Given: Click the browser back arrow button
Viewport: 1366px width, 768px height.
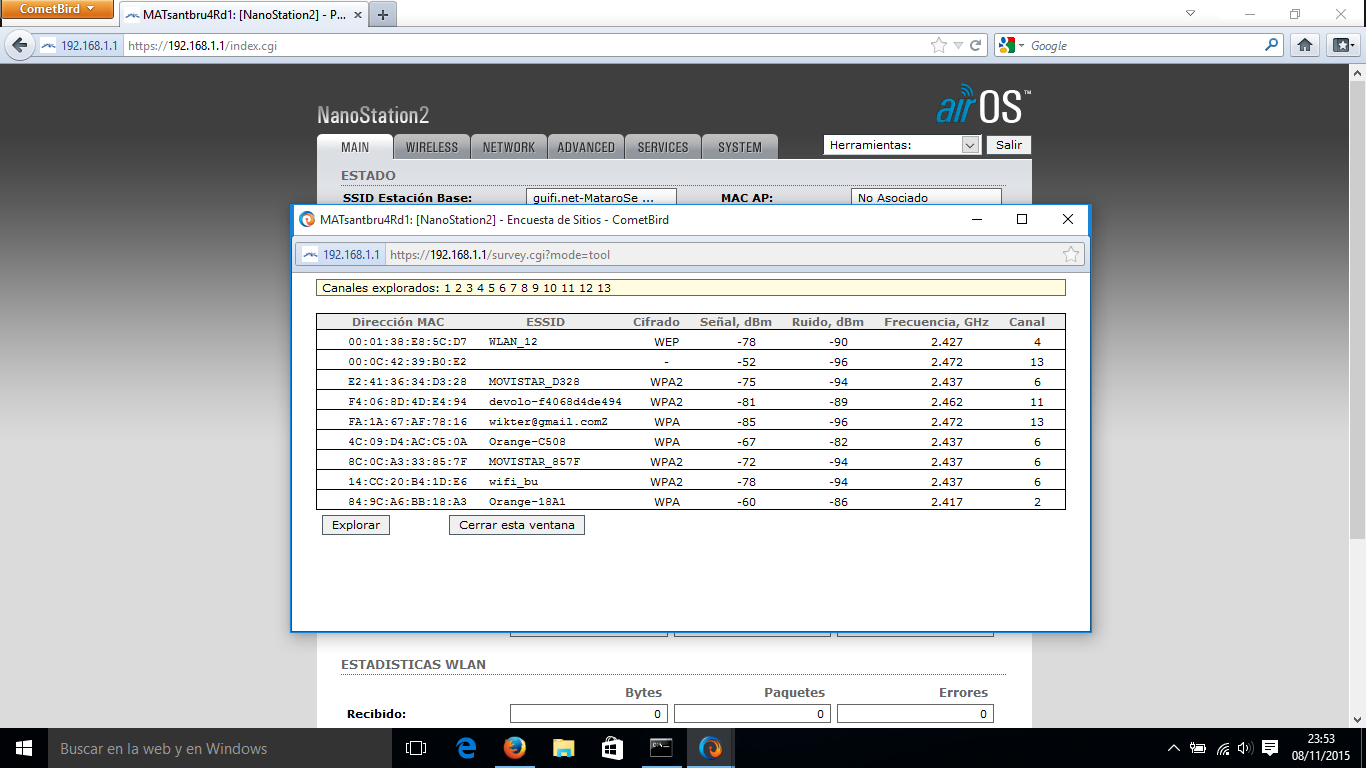Looking at the screenshot, I should (19, 45).
